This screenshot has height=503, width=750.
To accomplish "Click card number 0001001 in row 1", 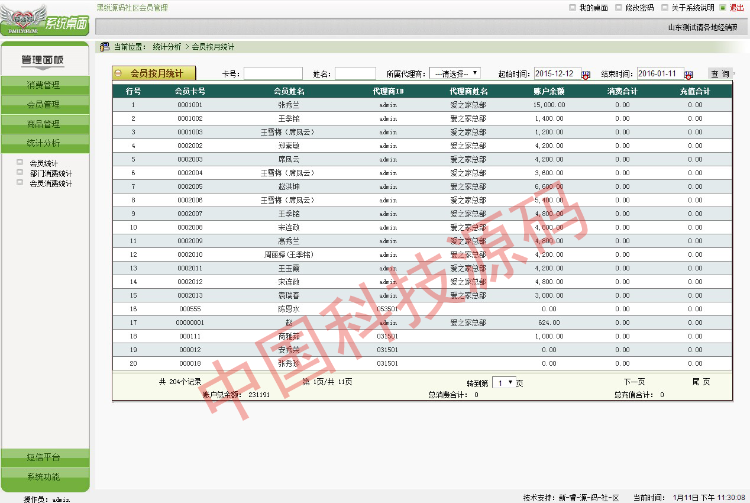I will [x=189, y=105].
